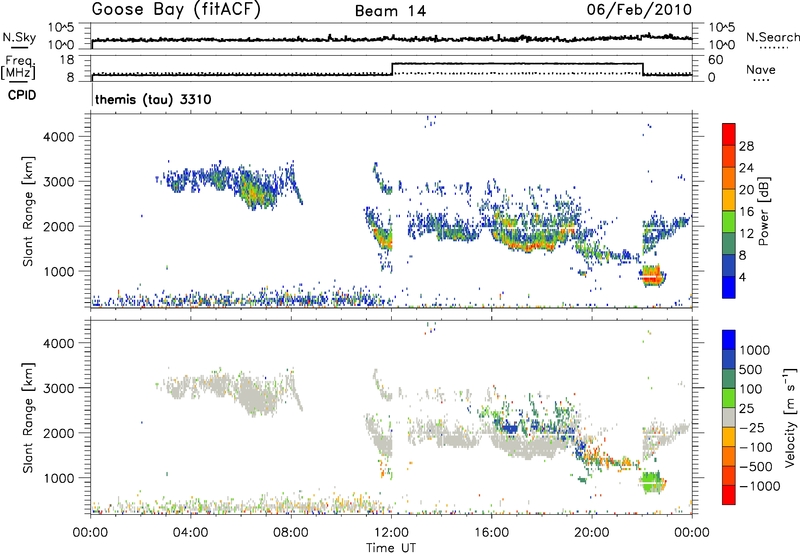This screenshot has height=554, width=800.
Task: Click the 'Goose Bay (fitACF)' title text
Action: [x=176, y=10]
